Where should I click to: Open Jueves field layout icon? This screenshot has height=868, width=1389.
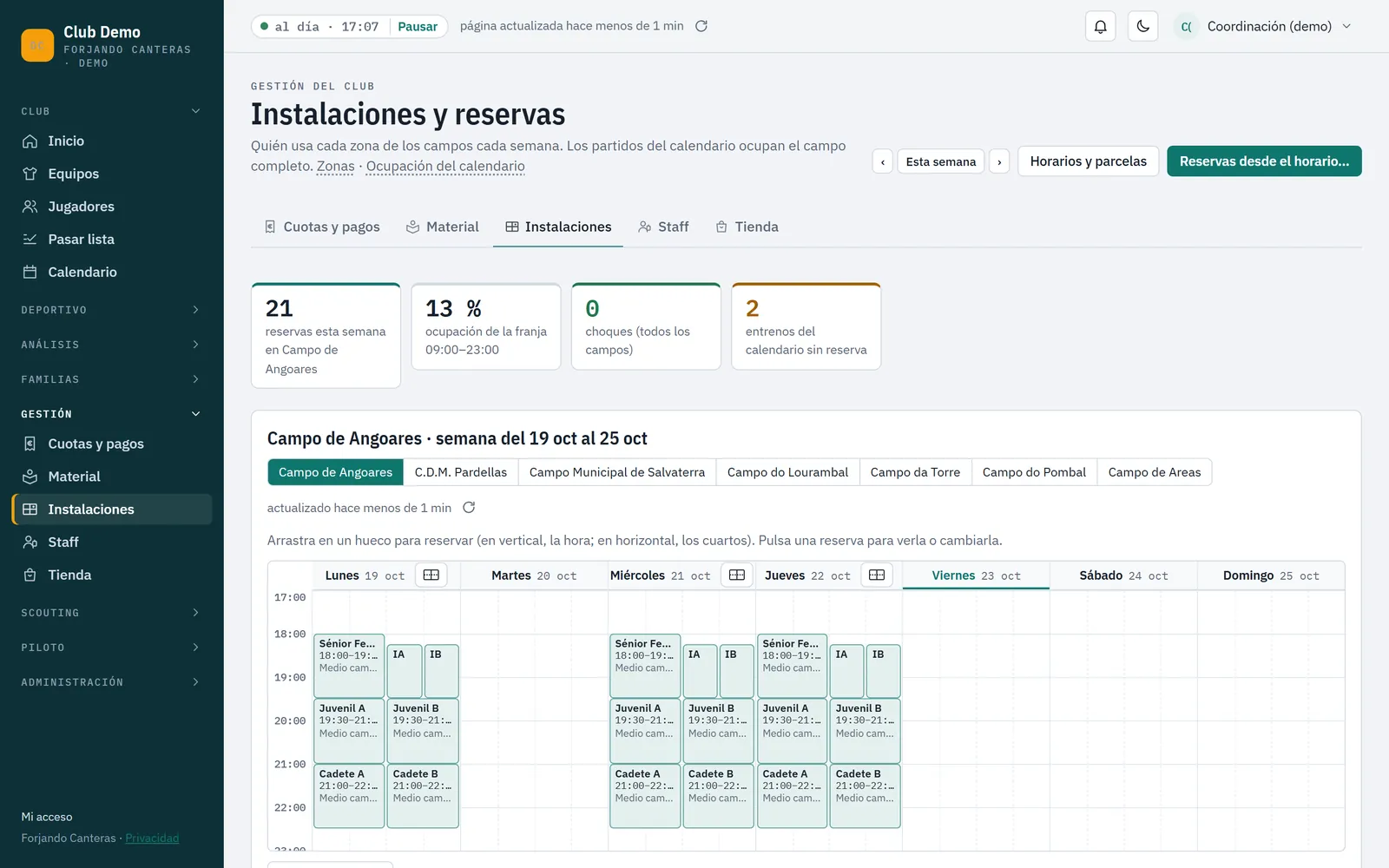[877, 575]
